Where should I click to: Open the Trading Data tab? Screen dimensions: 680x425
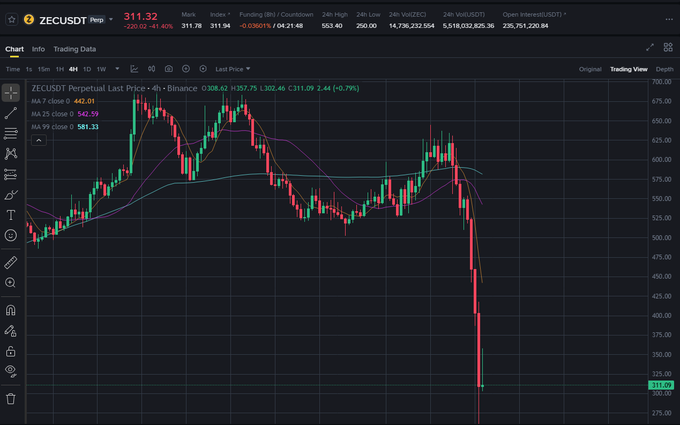[x=75, y=49]
